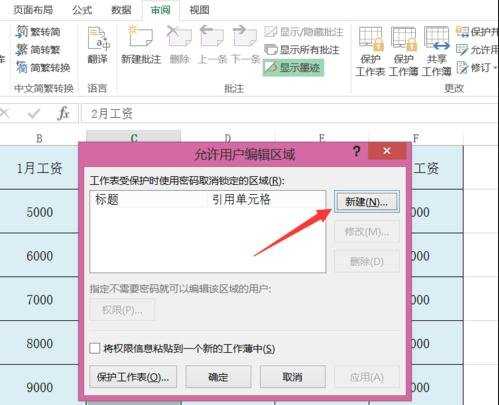Click the dialog help question mark

coord(356,152)
